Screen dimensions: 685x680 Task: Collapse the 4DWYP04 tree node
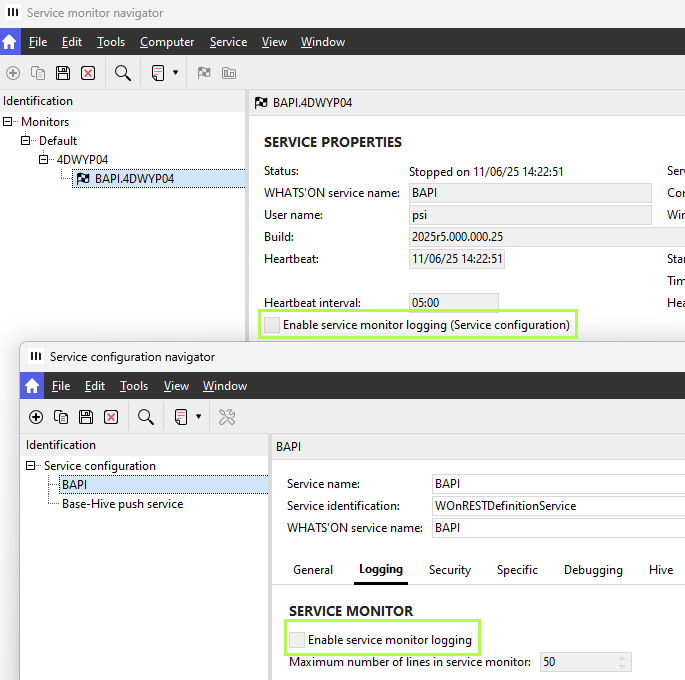(44, 160)
